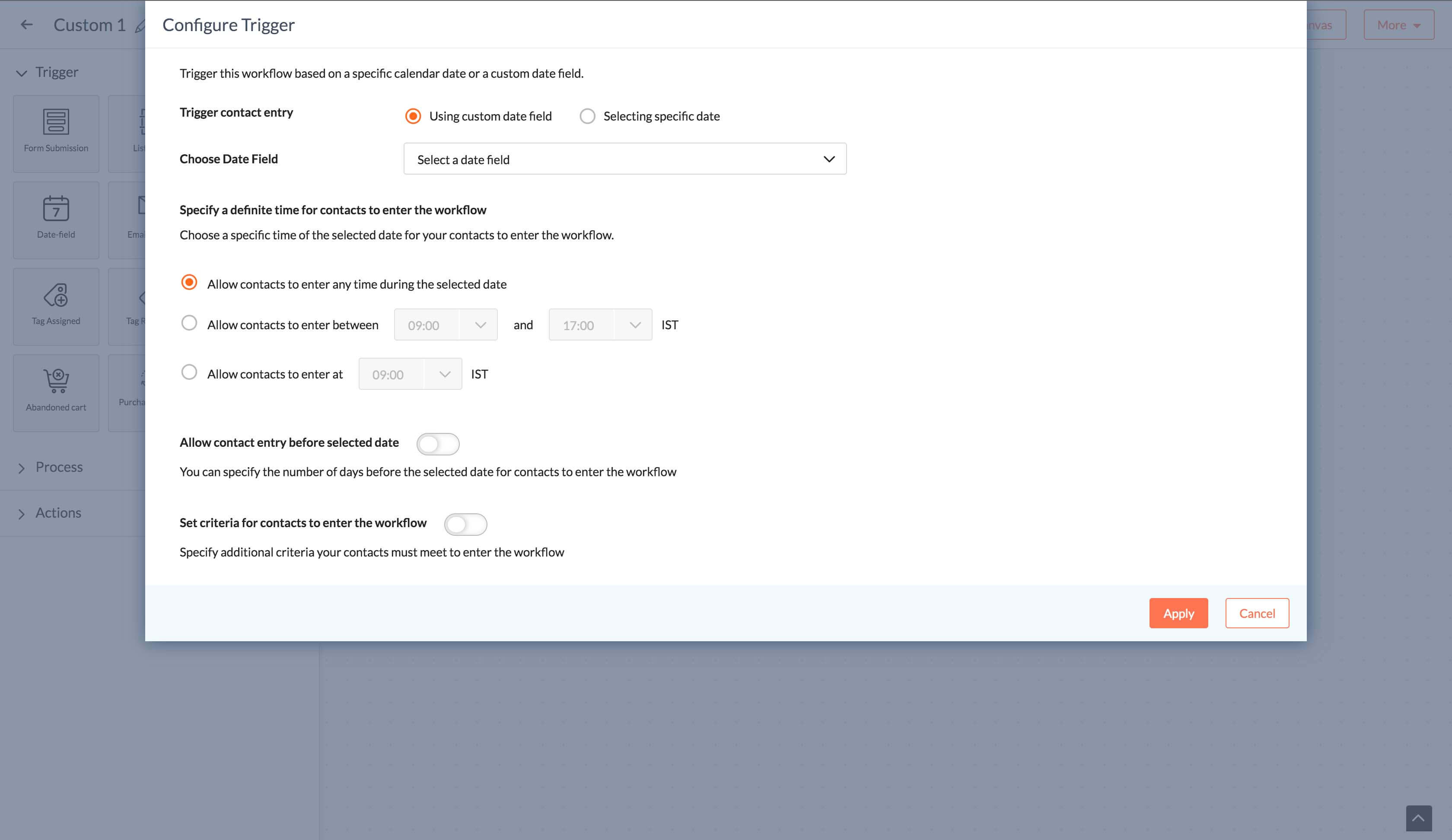Expand the end time 17:00 dropdown
Screen dimensions: 1452x840
tap(634, 324)
